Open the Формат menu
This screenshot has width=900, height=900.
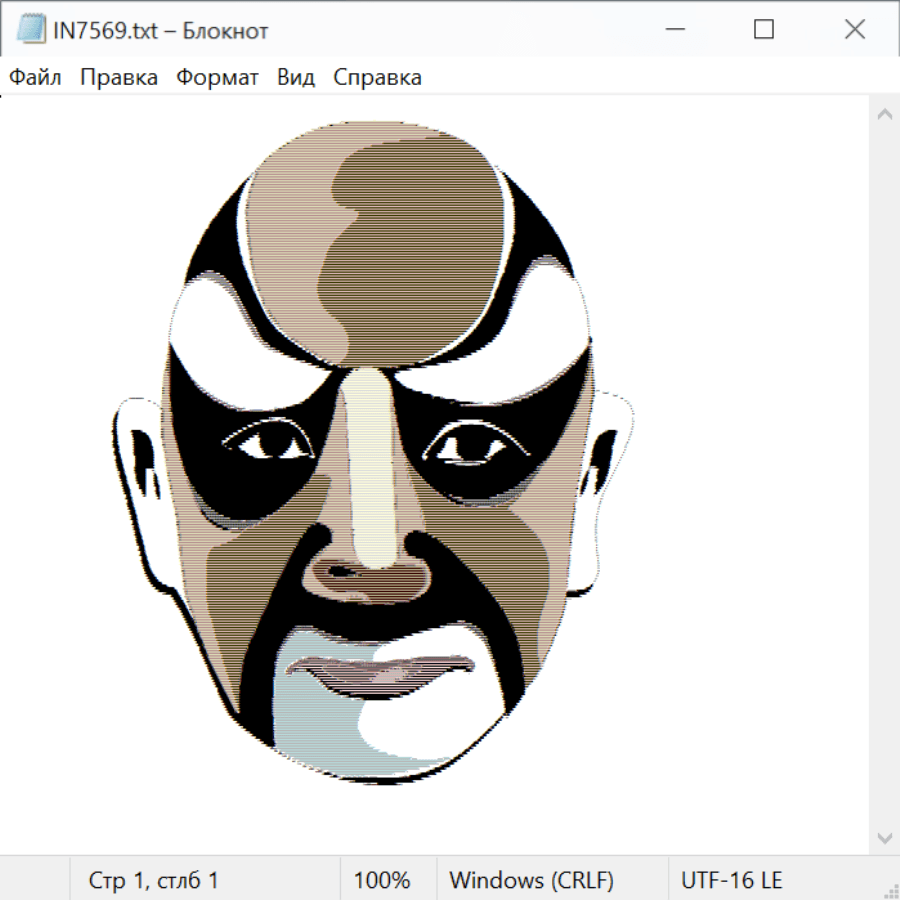217,77
